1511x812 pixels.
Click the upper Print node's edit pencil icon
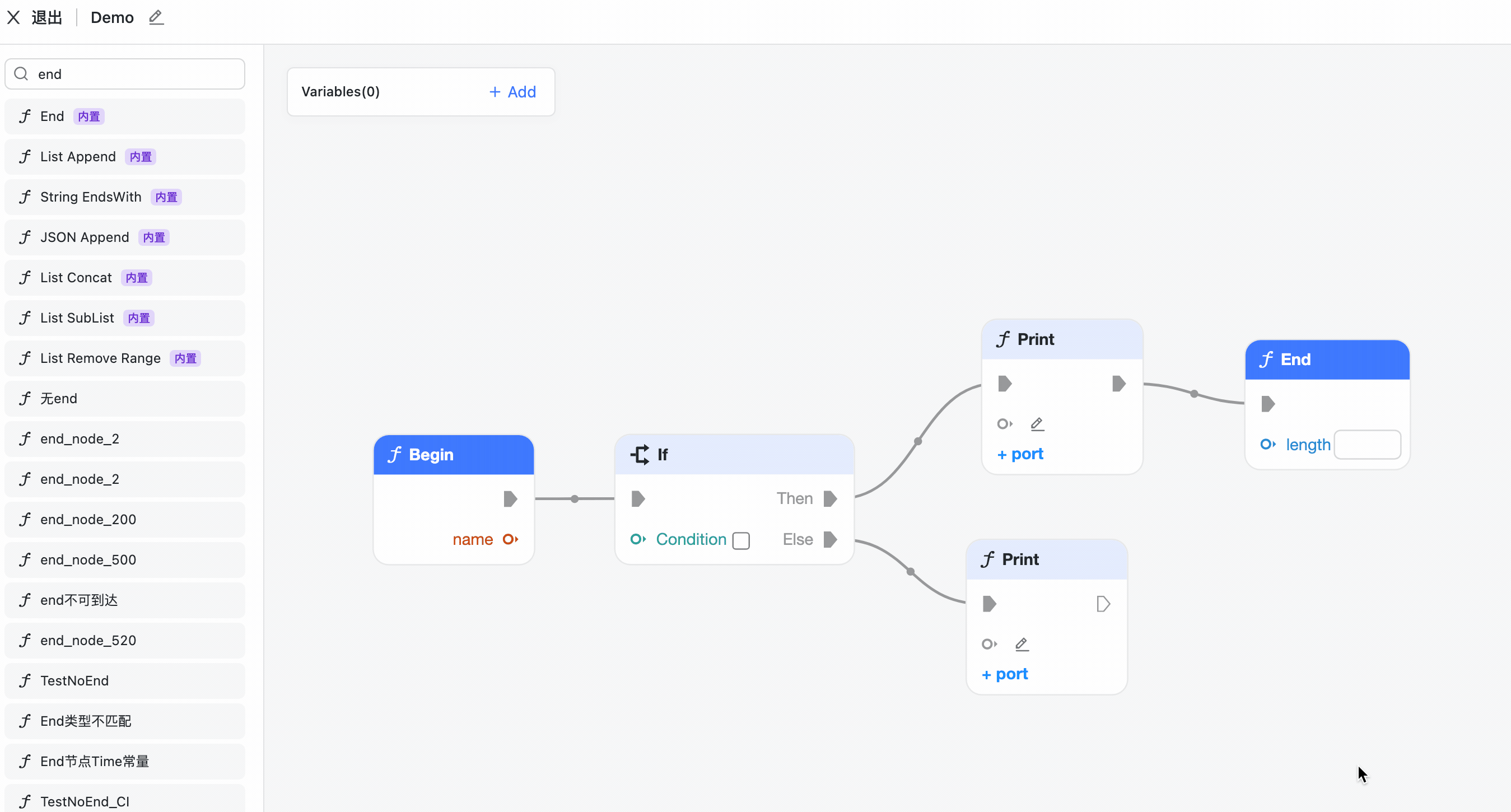(1037, 424)
